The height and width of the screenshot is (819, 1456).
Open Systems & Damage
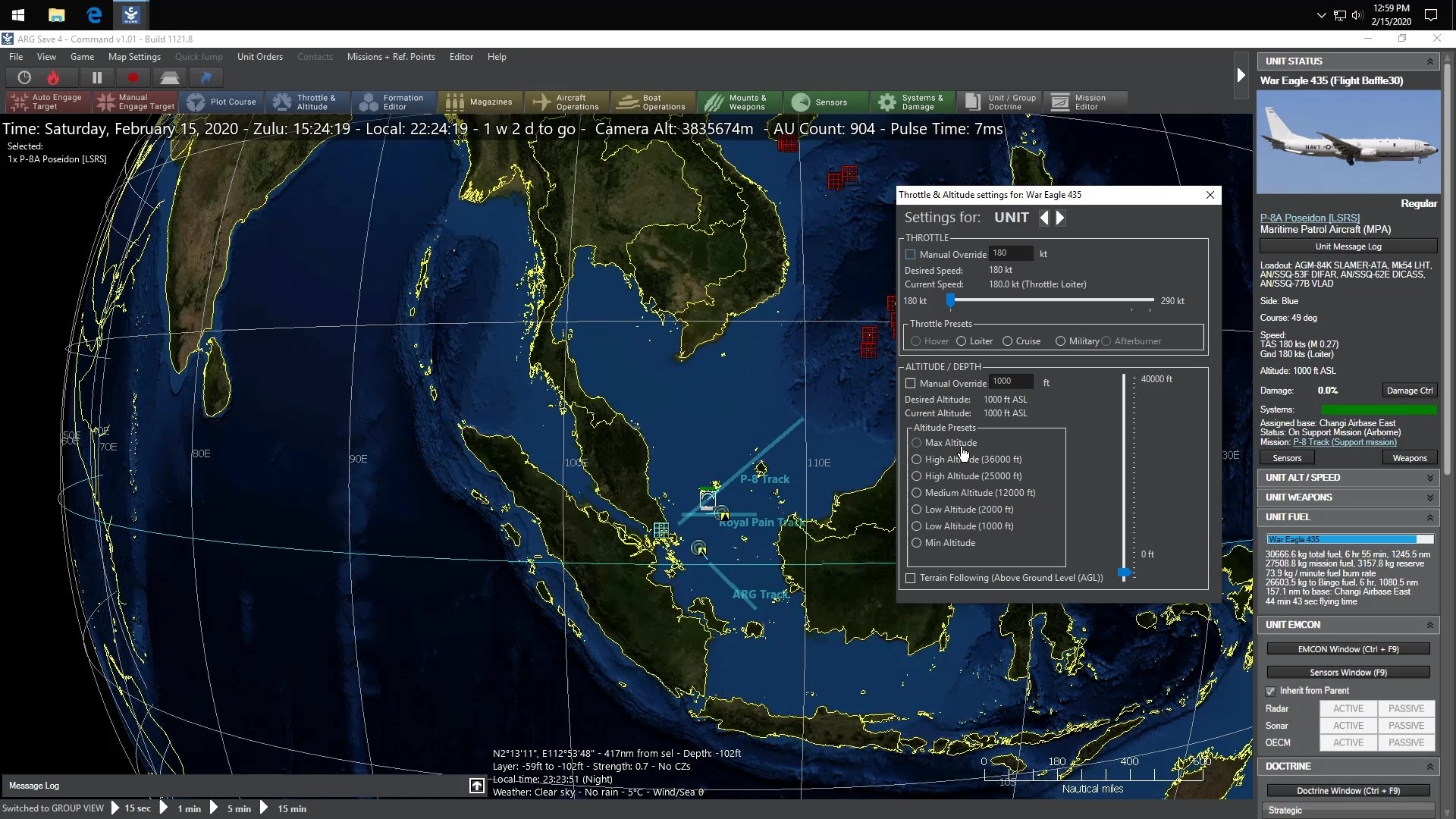point(912,102)
